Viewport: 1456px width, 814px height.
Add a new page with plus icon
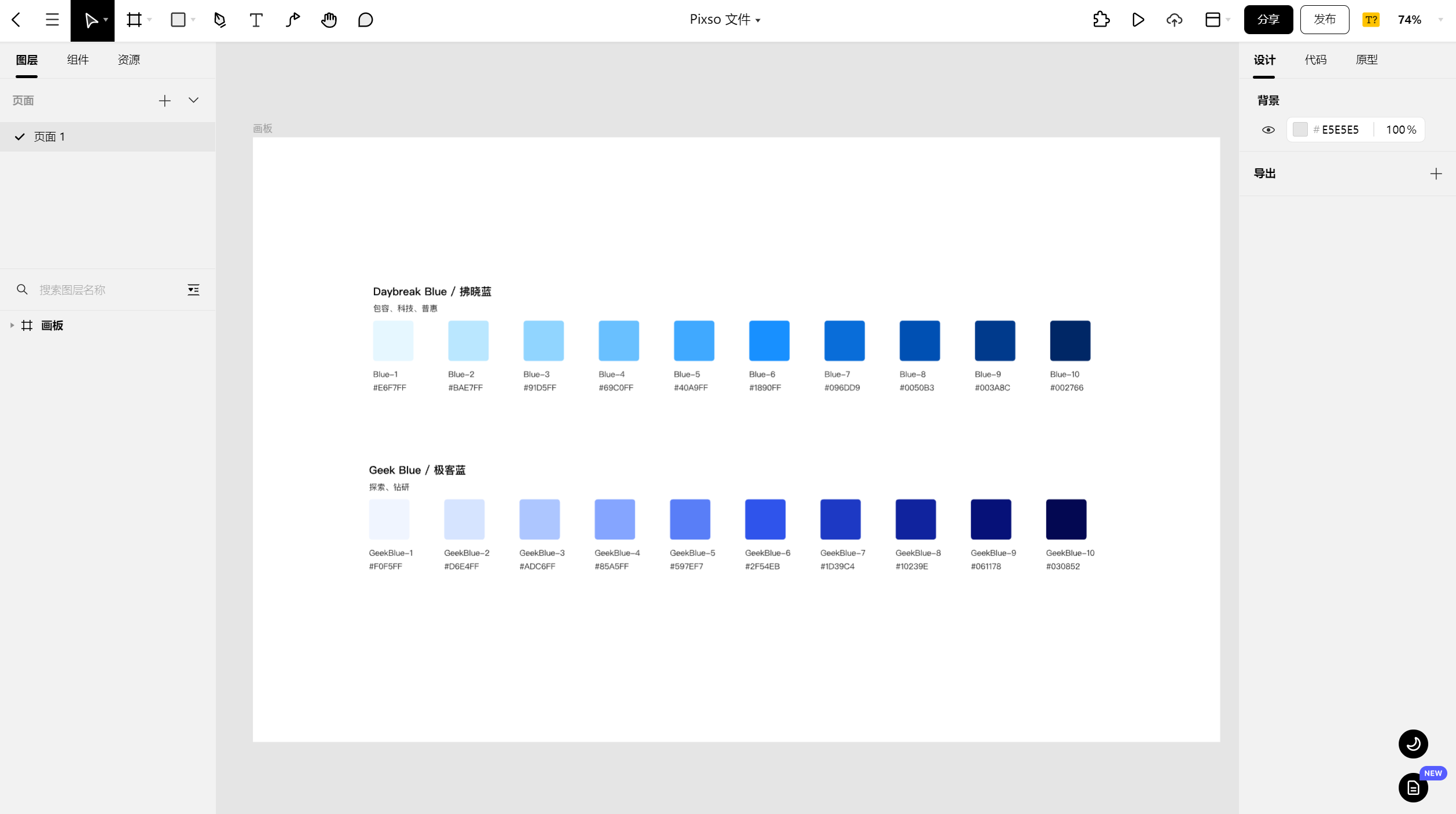164,101
